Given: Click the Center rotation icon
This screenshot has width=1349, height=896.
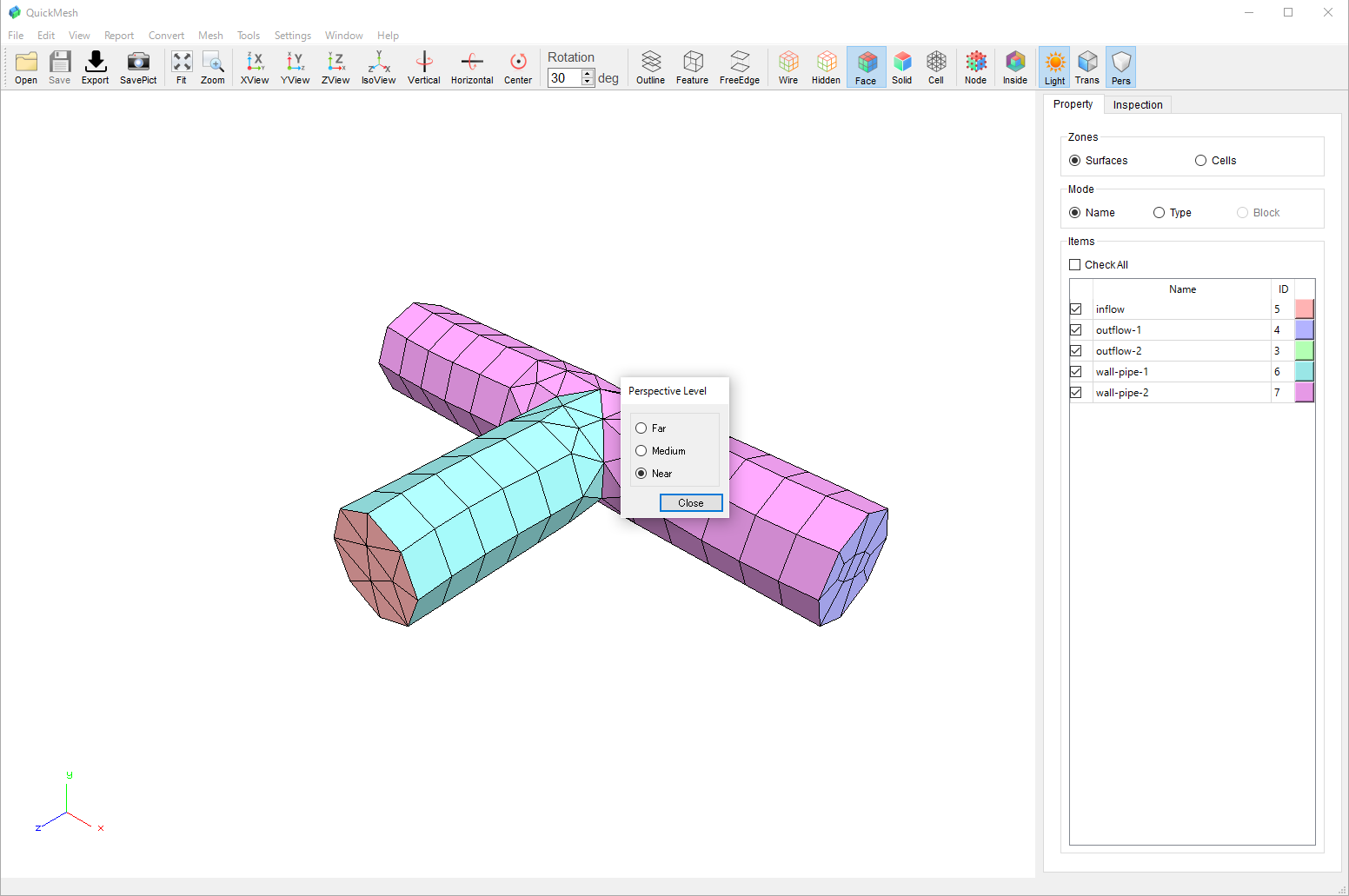Looking at the screenshot, I should (518, 67).
